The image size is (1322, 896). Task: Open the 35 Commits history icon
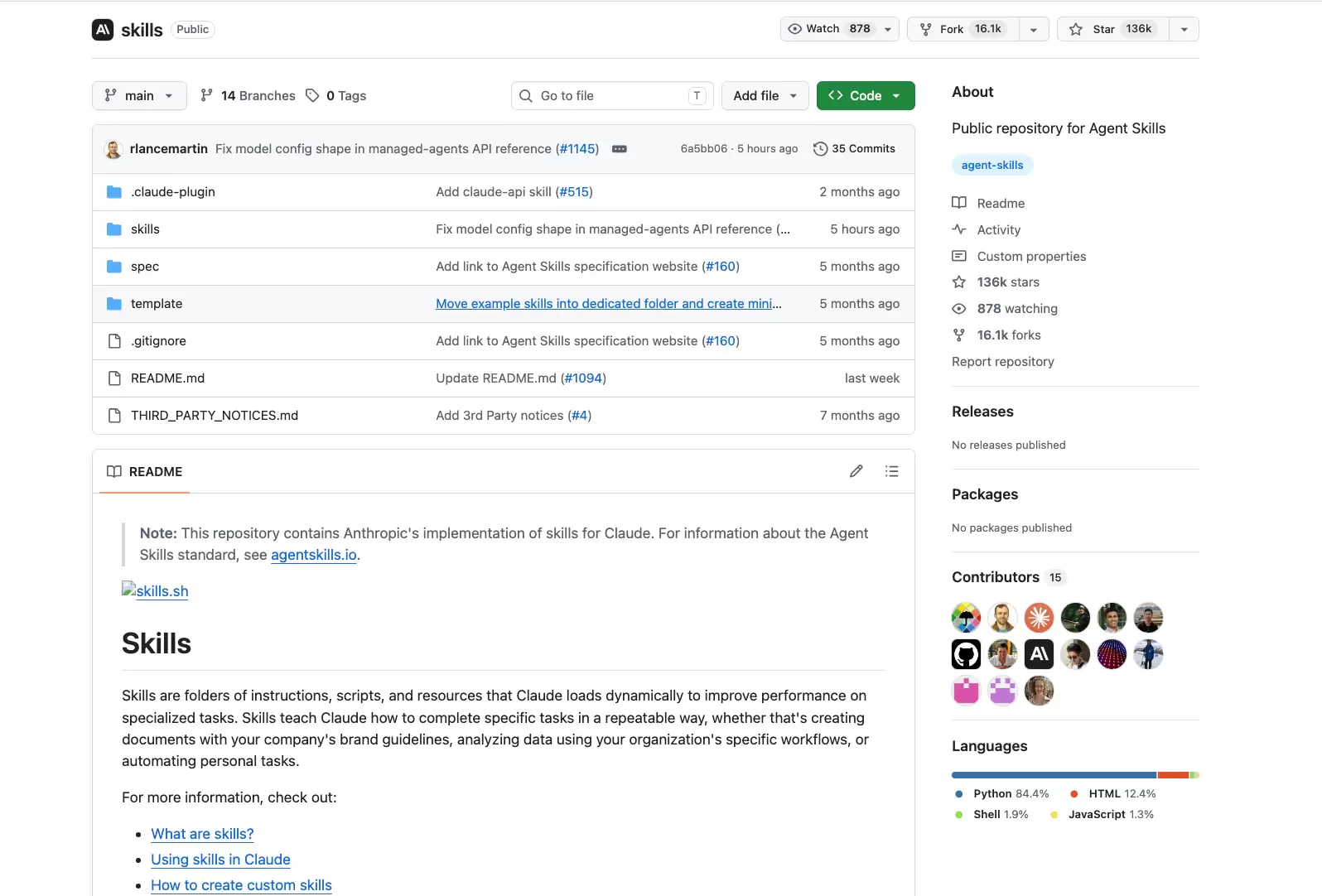(x=820, y=149)
